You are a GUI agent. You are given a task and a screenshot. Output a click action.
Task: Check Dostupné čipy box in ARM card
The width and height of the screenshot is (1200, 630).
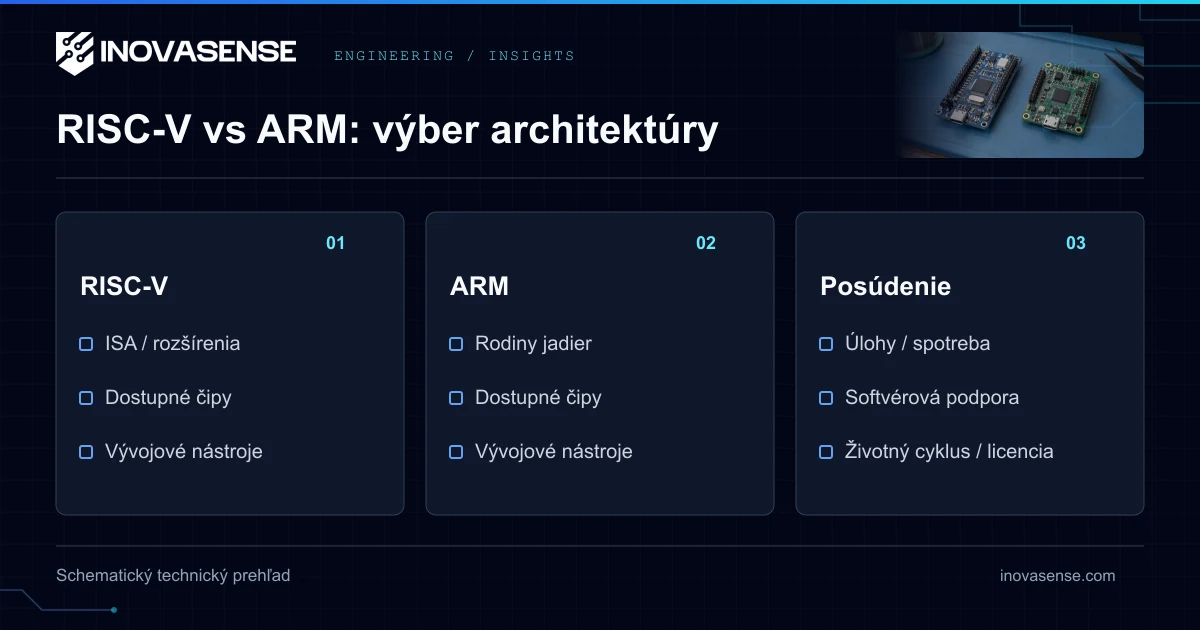[x=456, y=398]
